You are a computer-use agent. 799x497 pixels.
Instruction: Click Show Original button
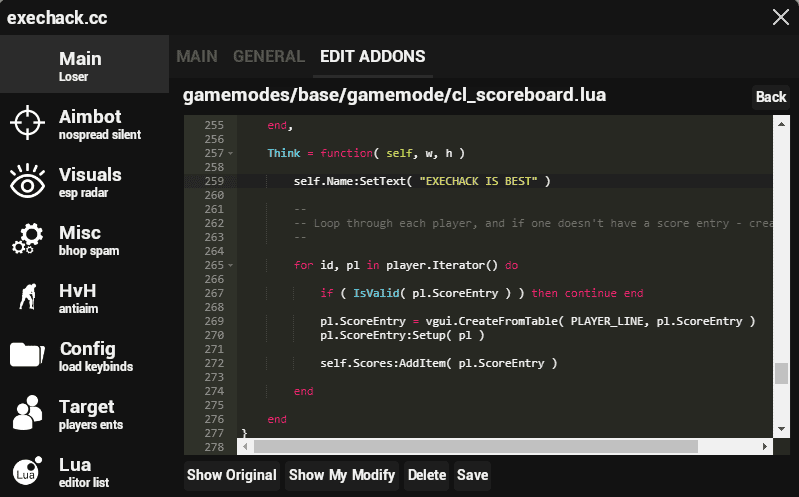tap(231, 475)
